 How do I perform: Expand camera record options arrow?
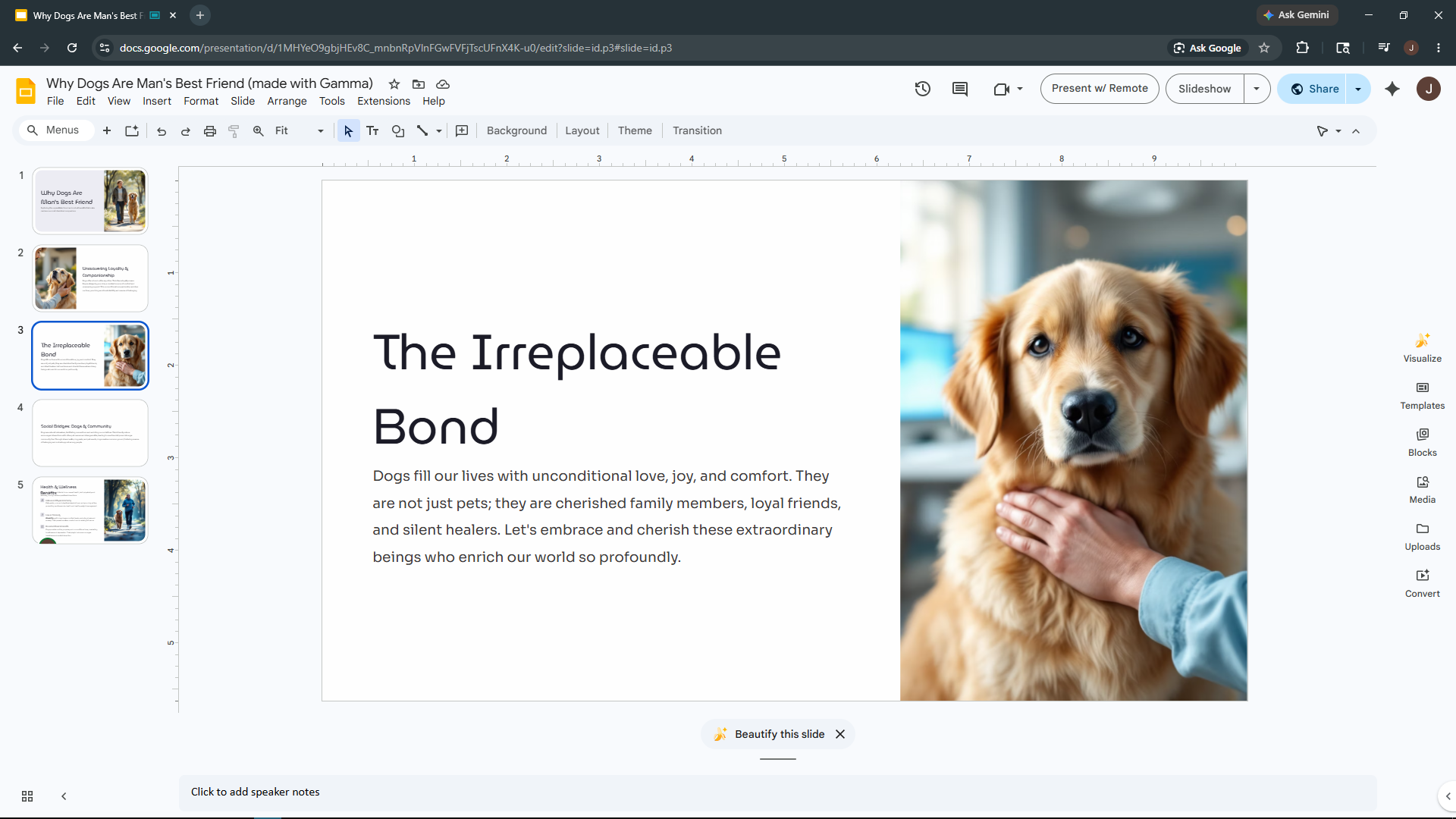click(1020, 89)
